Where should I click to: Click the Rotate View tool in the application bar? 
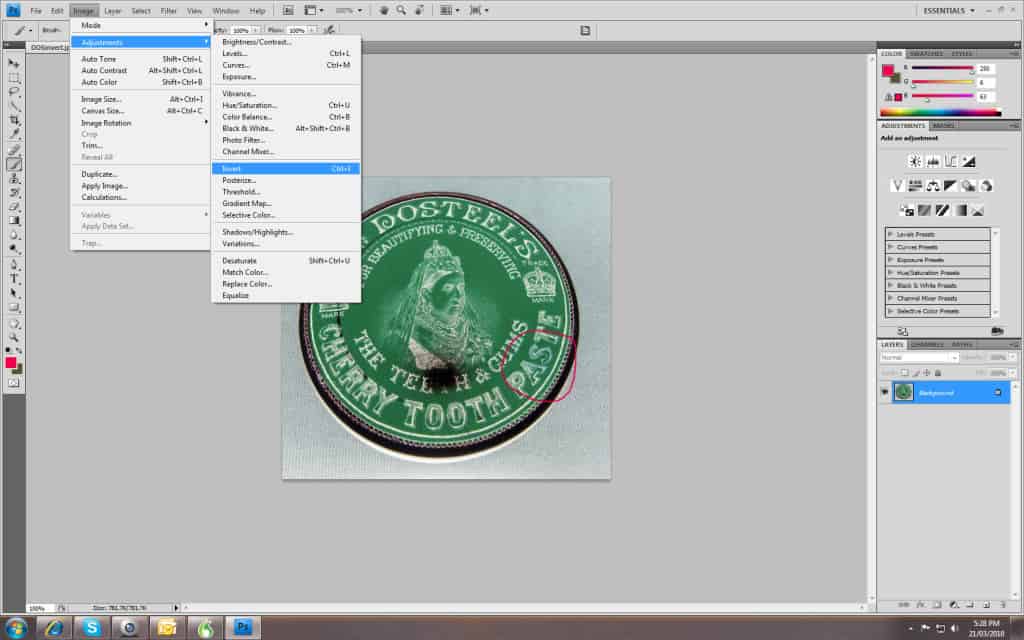tap(419, 10)
